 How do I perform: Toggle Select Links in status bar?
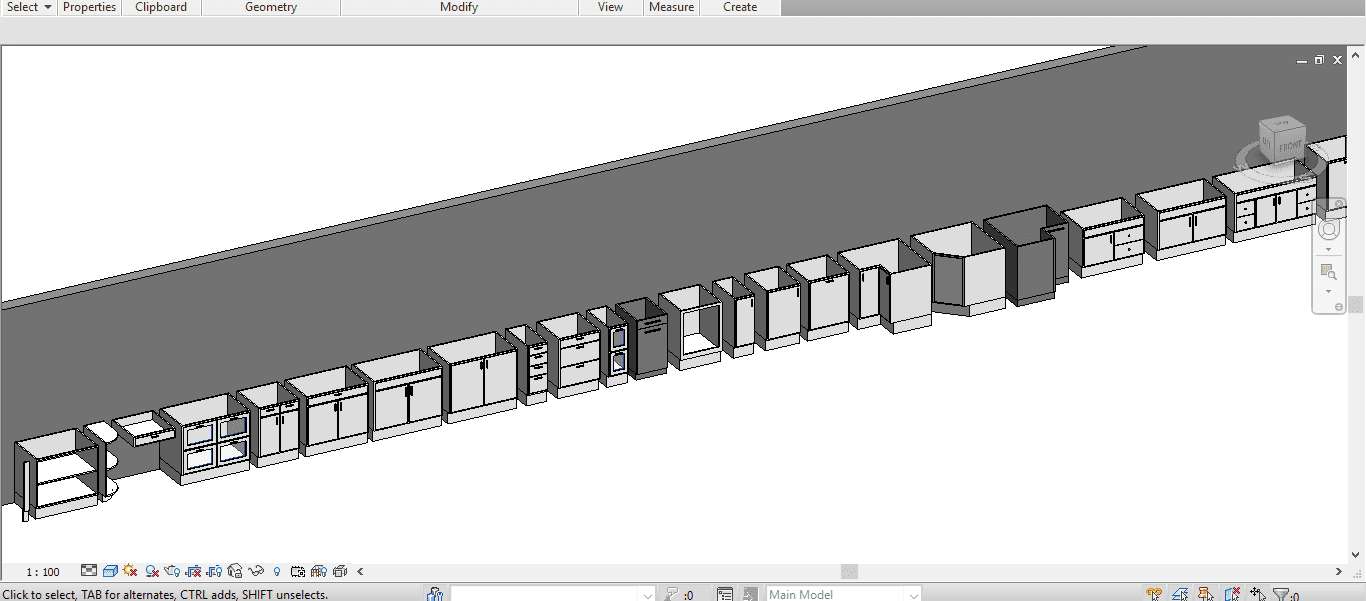coord(1155,594)
